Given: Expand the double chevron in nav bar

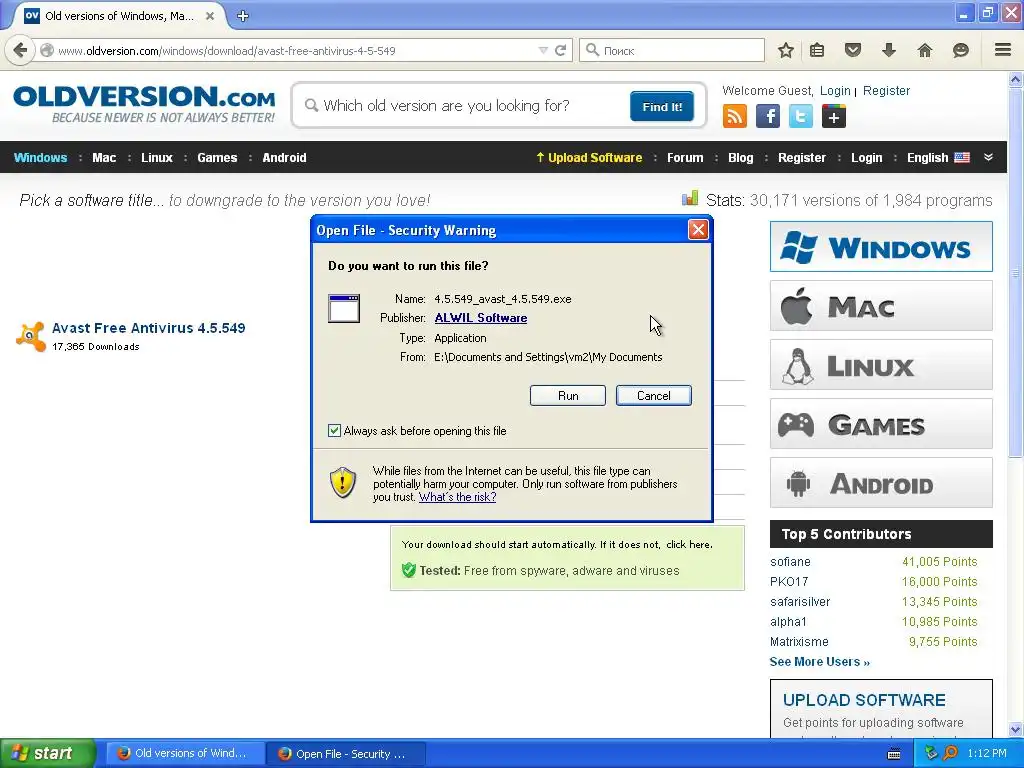Looking at the screenshot, I should click(x=988, y=157).
